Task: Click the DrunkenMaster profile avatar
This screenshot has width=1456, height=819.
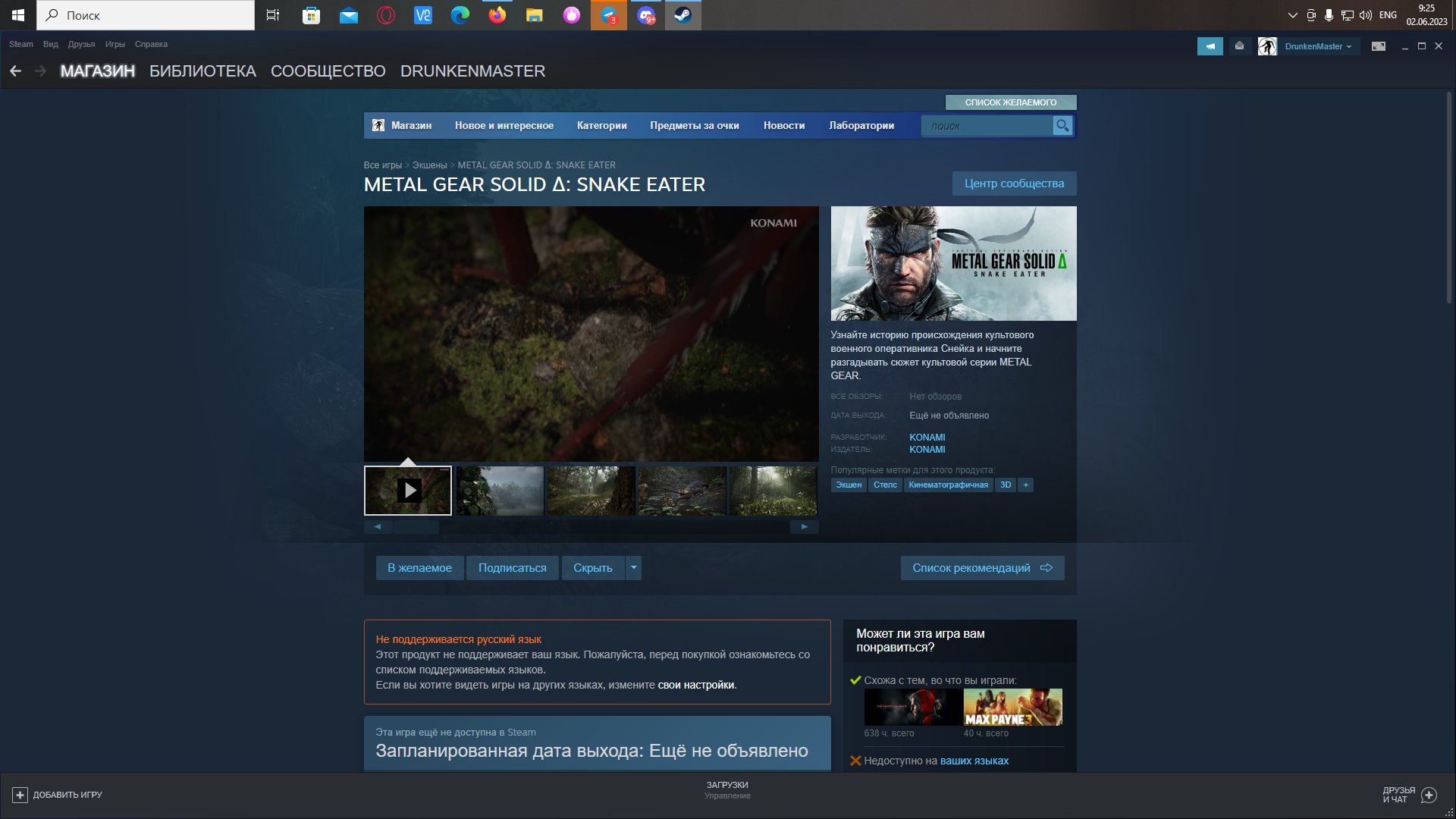Action: [x=1267, y=46]
